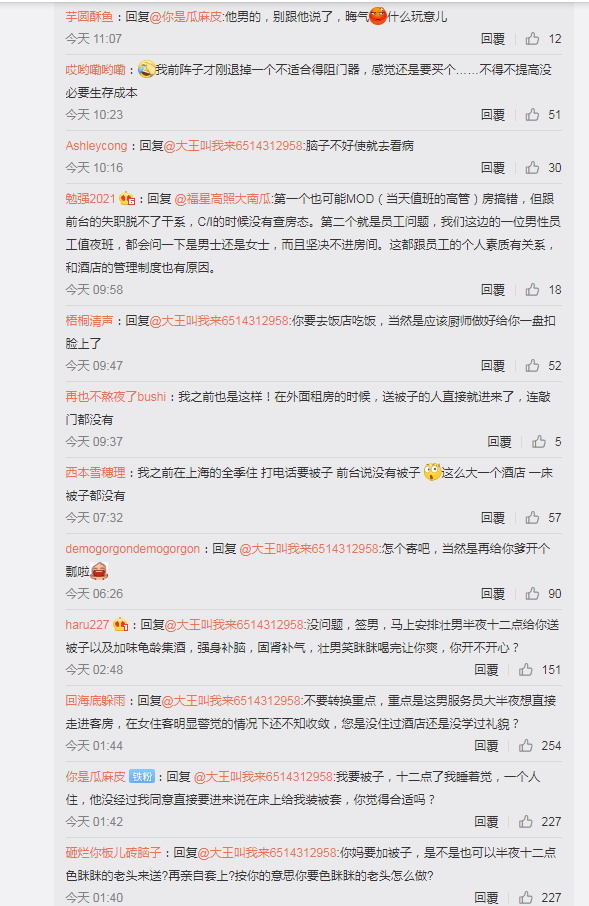Click the @福星高照大南瓜 mention

pos(223,199)
